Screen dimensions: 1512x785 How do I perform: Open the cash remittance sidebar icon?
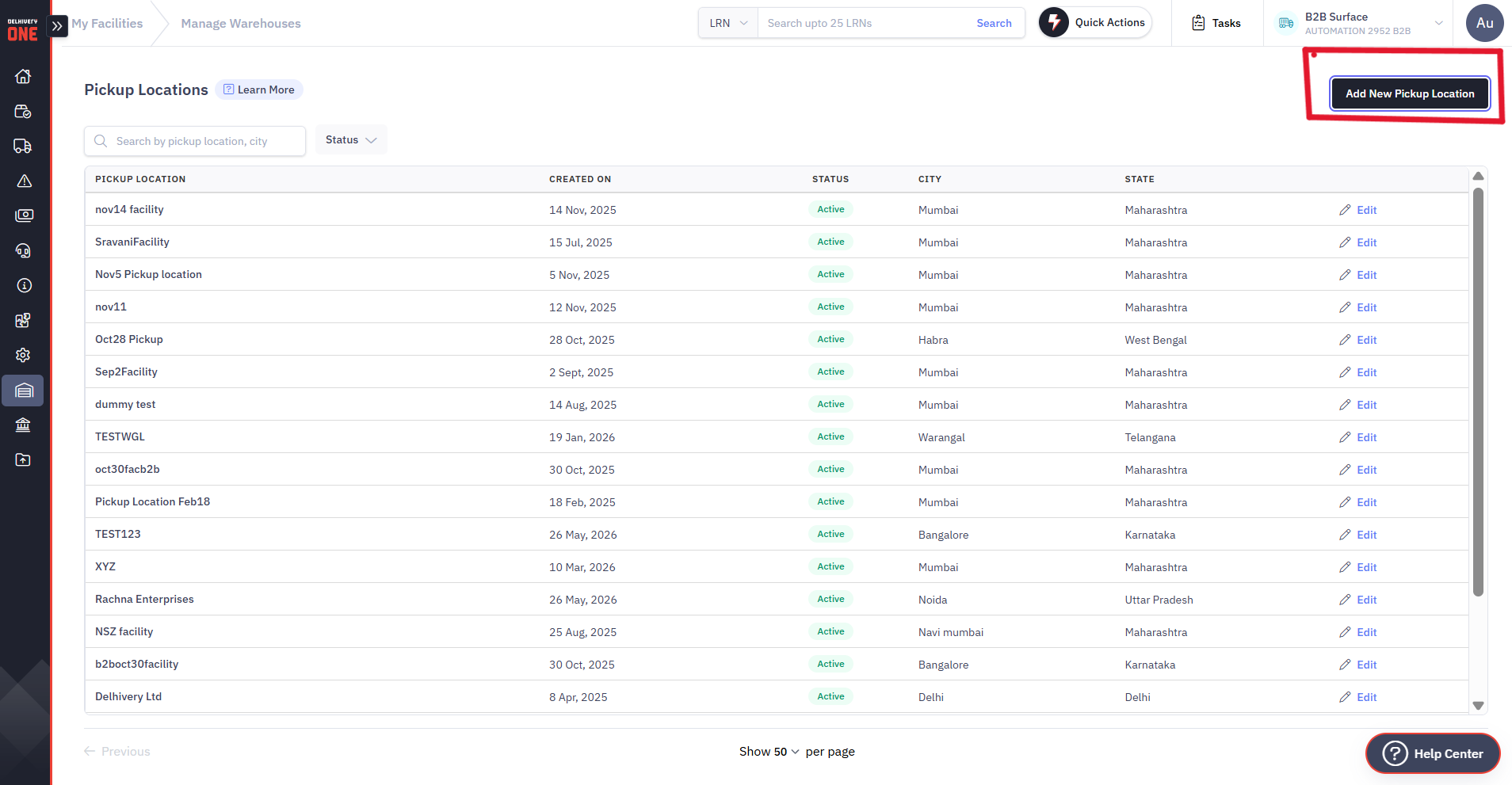23,215
